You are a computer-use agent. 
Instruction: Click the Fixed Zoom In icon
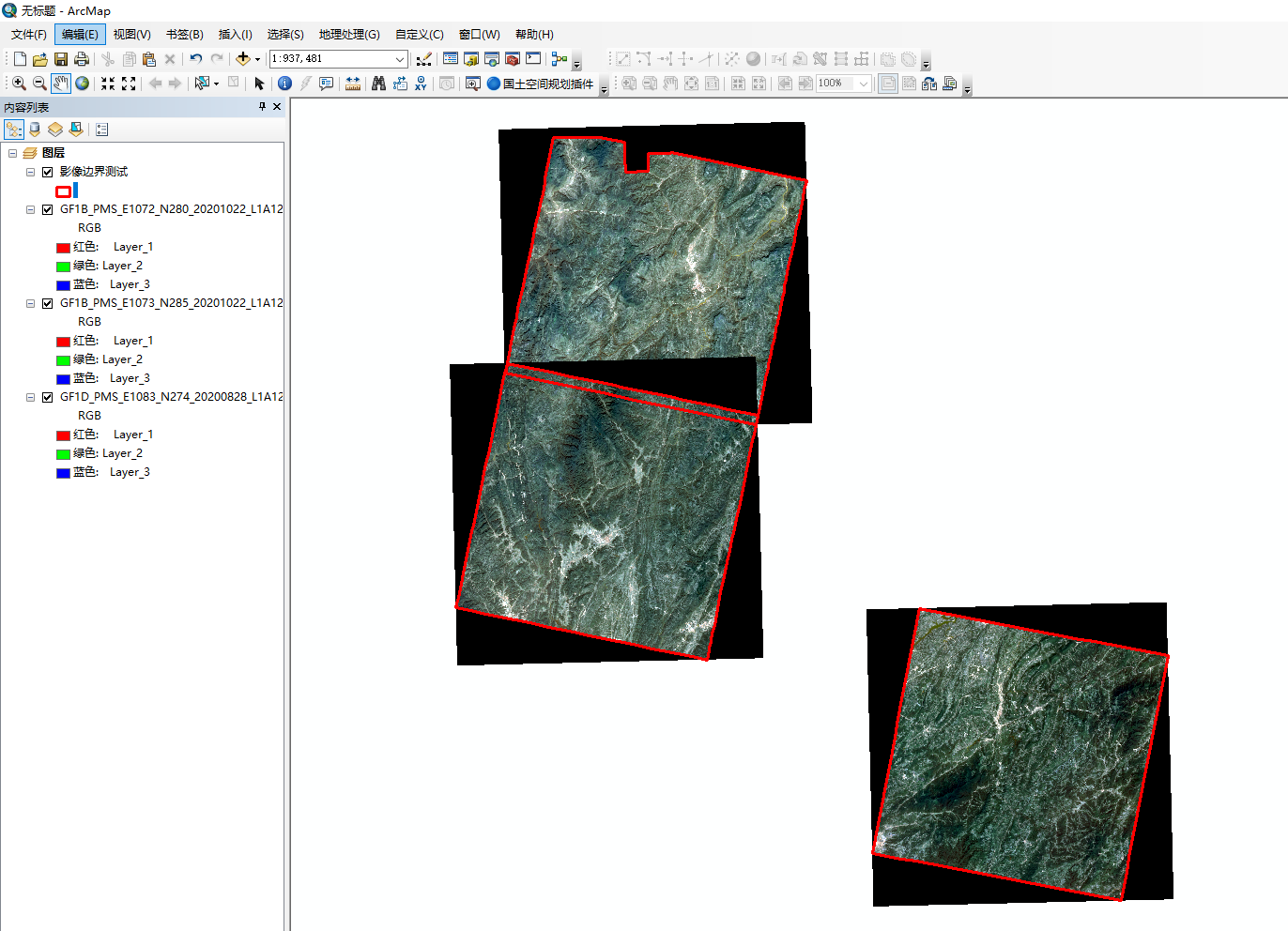108,84
